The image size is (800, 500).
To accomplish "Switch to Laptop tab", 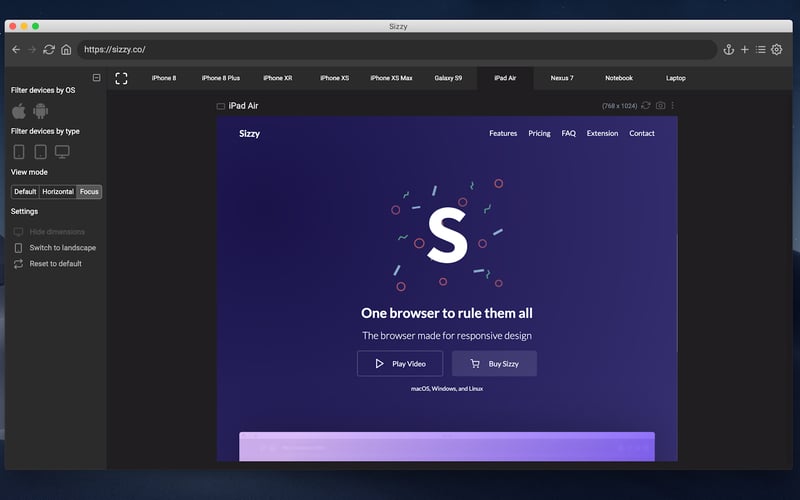I will click(x=676, y=78).
